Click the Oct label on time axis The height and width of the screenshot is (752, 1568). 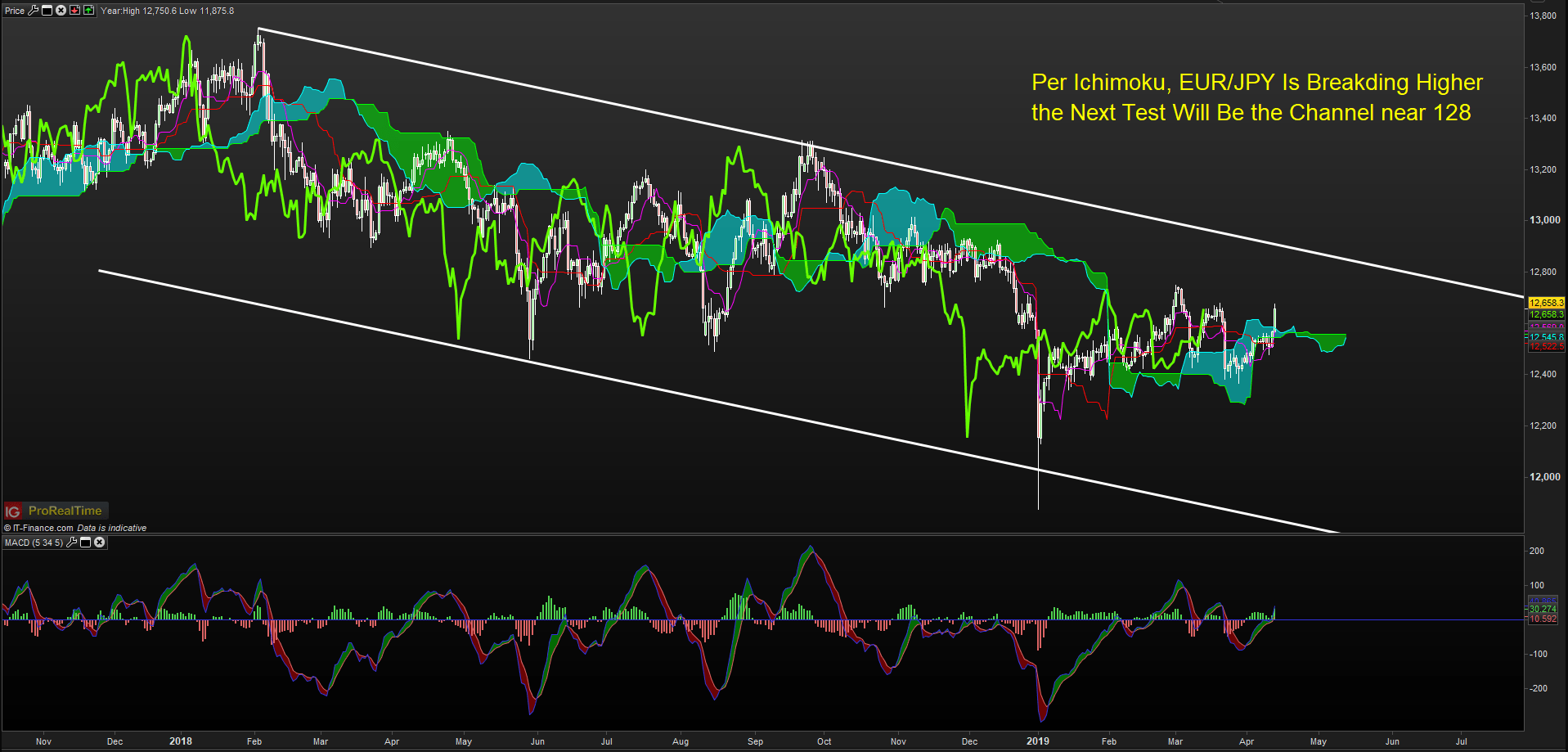coord(824,741)
